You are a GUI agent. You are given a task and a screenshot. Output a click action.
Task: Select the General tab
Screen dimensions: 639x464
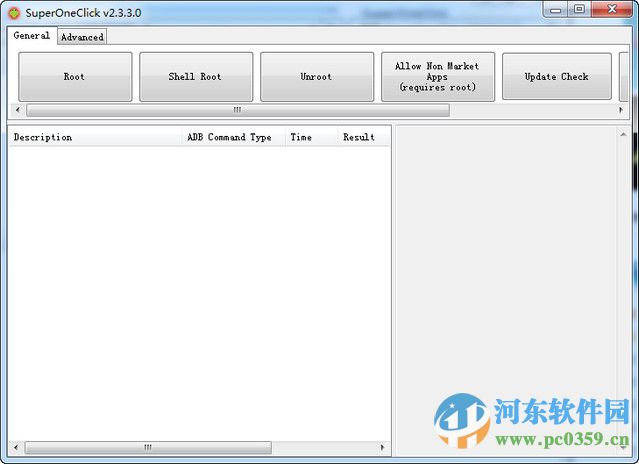tap(32, 35)
